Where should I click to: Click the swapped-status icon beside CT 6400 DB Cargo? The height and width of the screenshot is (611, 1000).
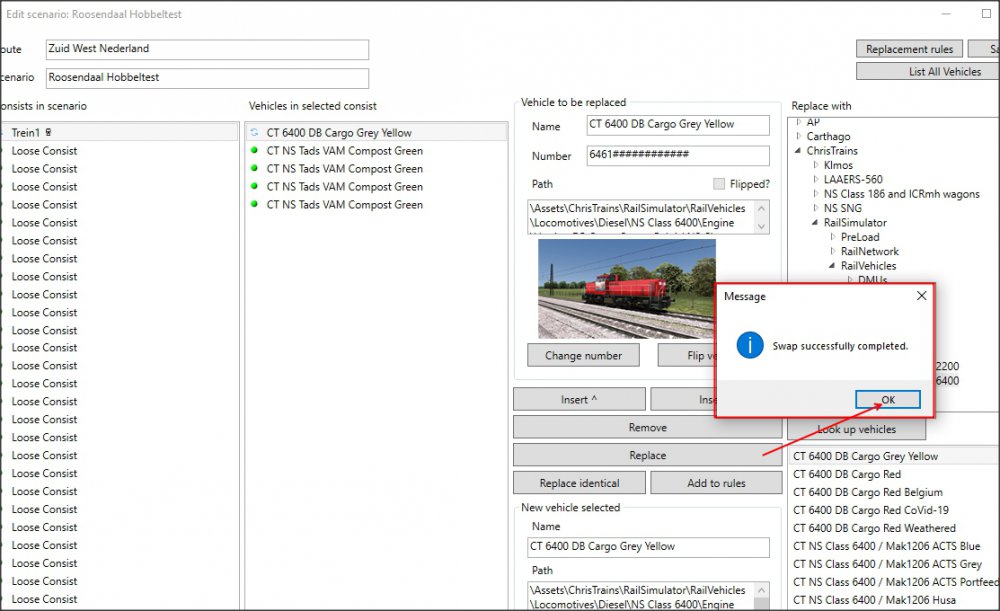click(255, 133)
